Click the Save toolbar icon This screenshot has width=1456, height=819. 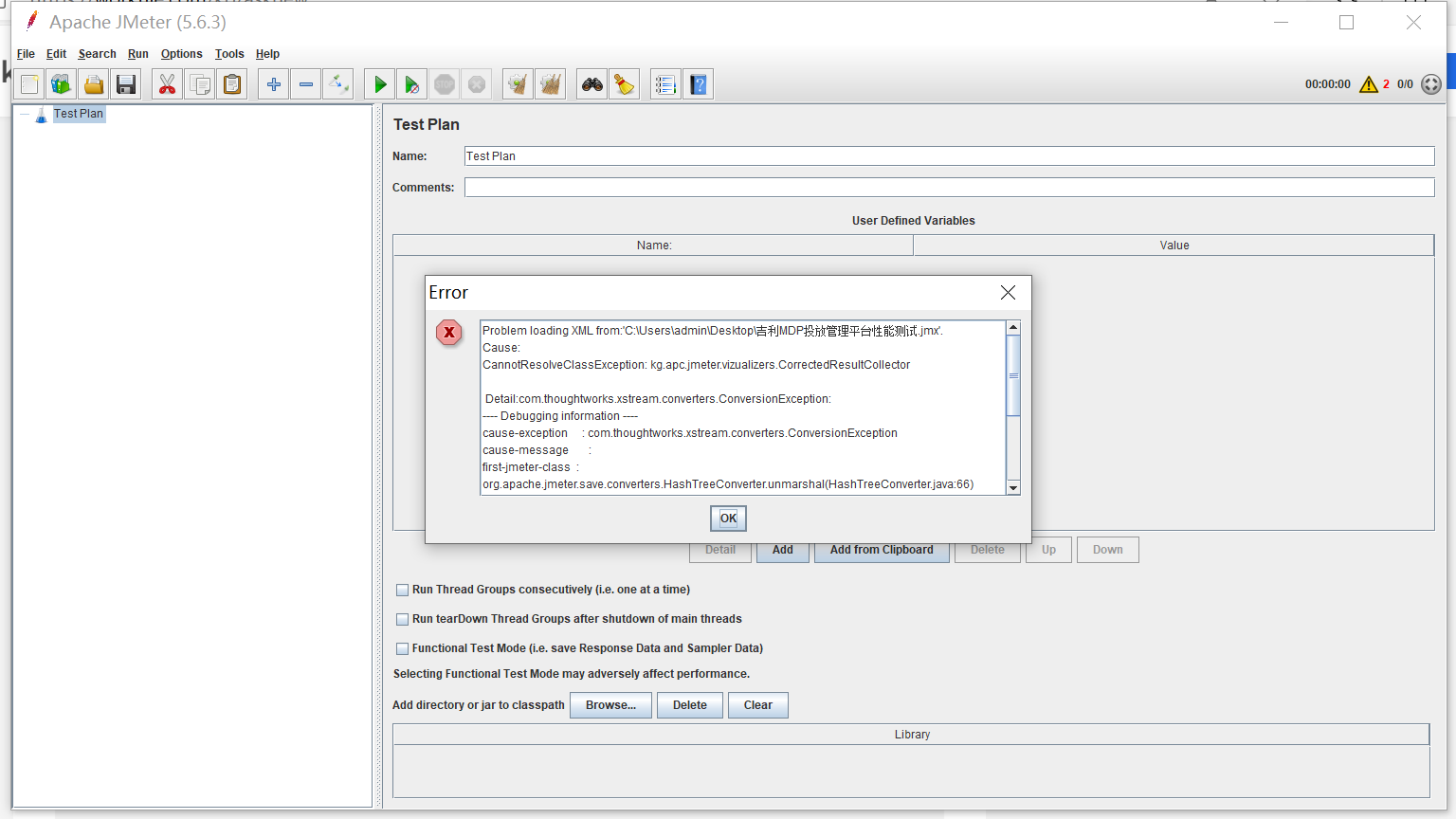click(x=126, y=84)
